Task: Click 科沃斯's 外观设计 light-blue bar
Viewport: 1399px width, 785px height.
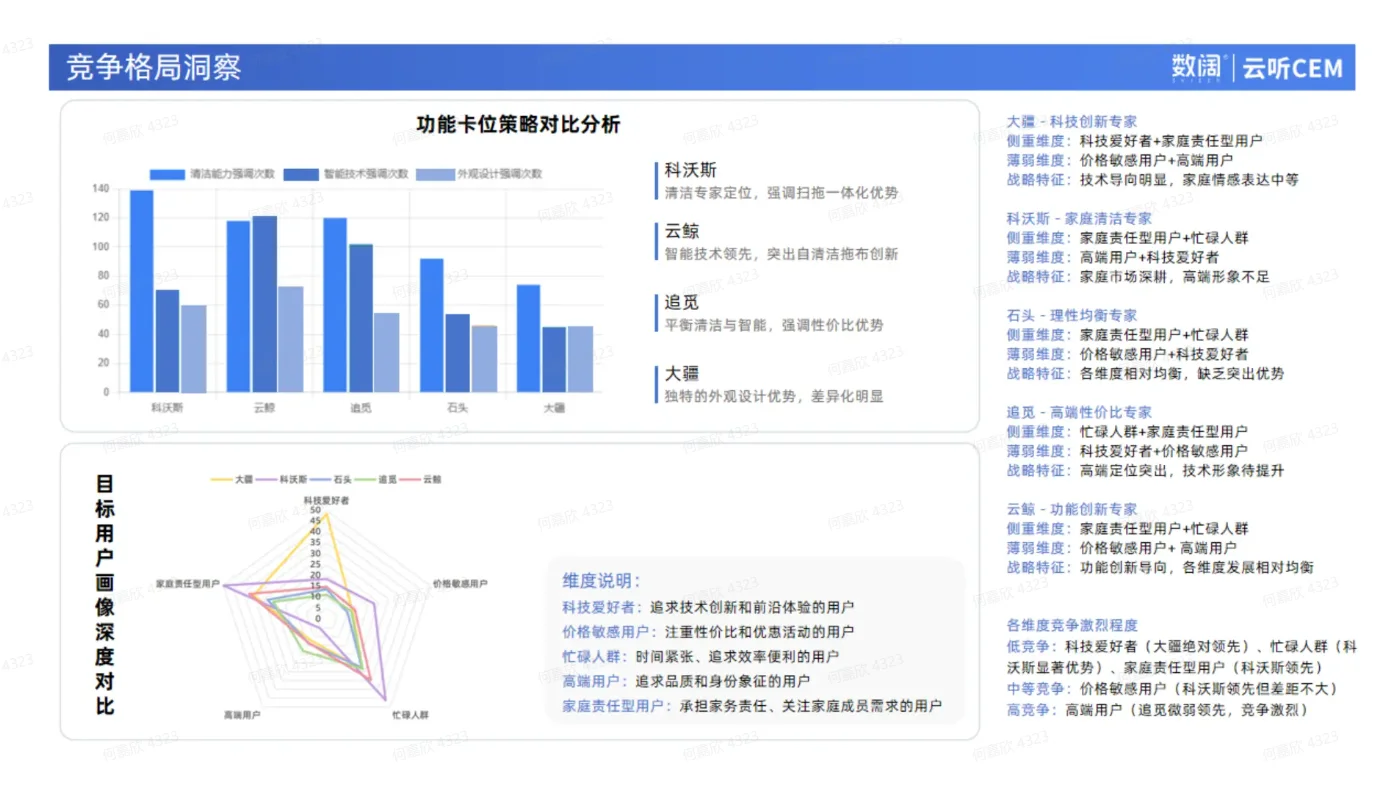Action: pos(193,349)
